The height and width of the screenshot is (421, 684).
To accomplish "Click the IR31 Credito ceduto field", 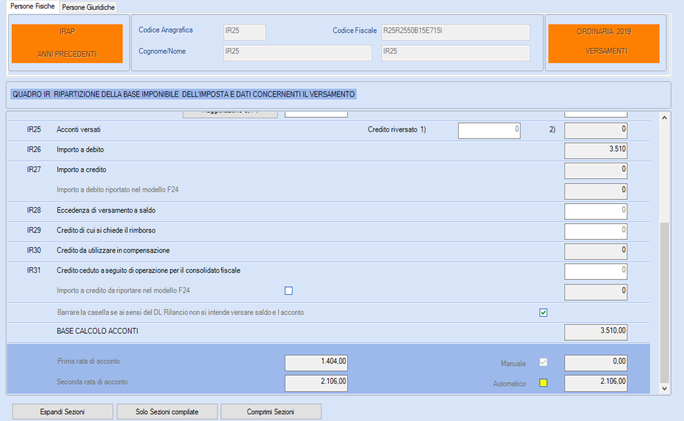I will coord(595,271).
